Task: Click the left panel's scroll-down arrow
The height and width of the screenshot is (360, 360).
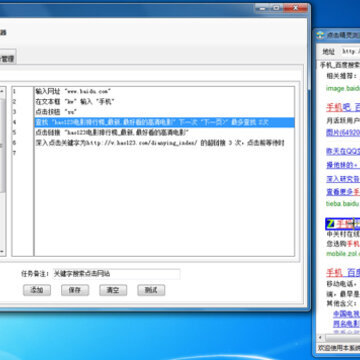Action: [x=2, y=251]
